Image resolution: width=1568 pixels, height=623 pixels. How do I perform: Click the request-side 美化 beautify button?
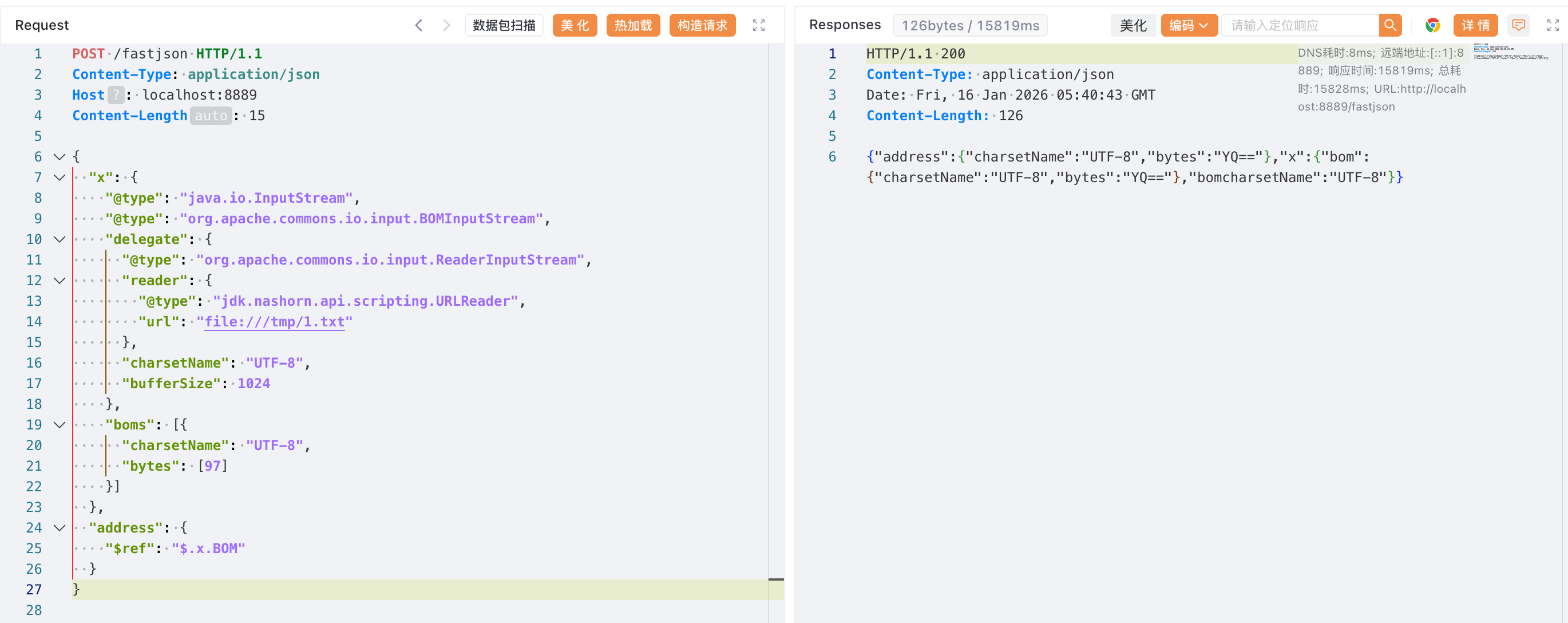pyautogui.click(x=574, y=25)
